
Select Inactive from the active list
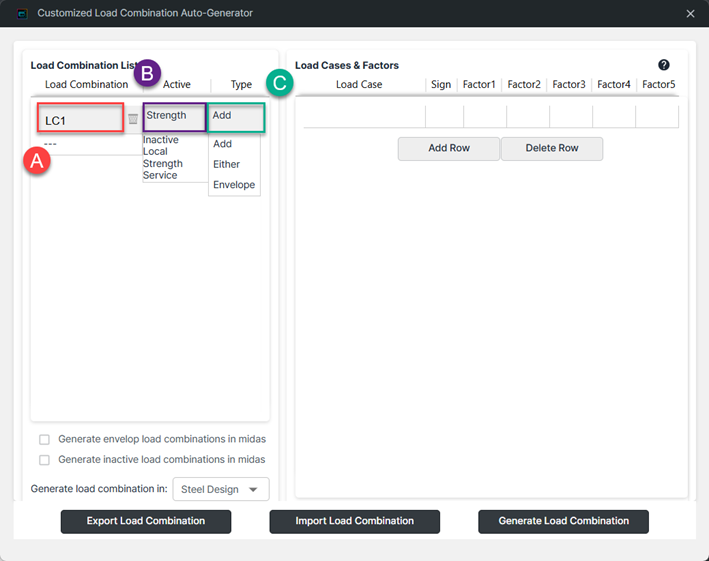(161, 140)
